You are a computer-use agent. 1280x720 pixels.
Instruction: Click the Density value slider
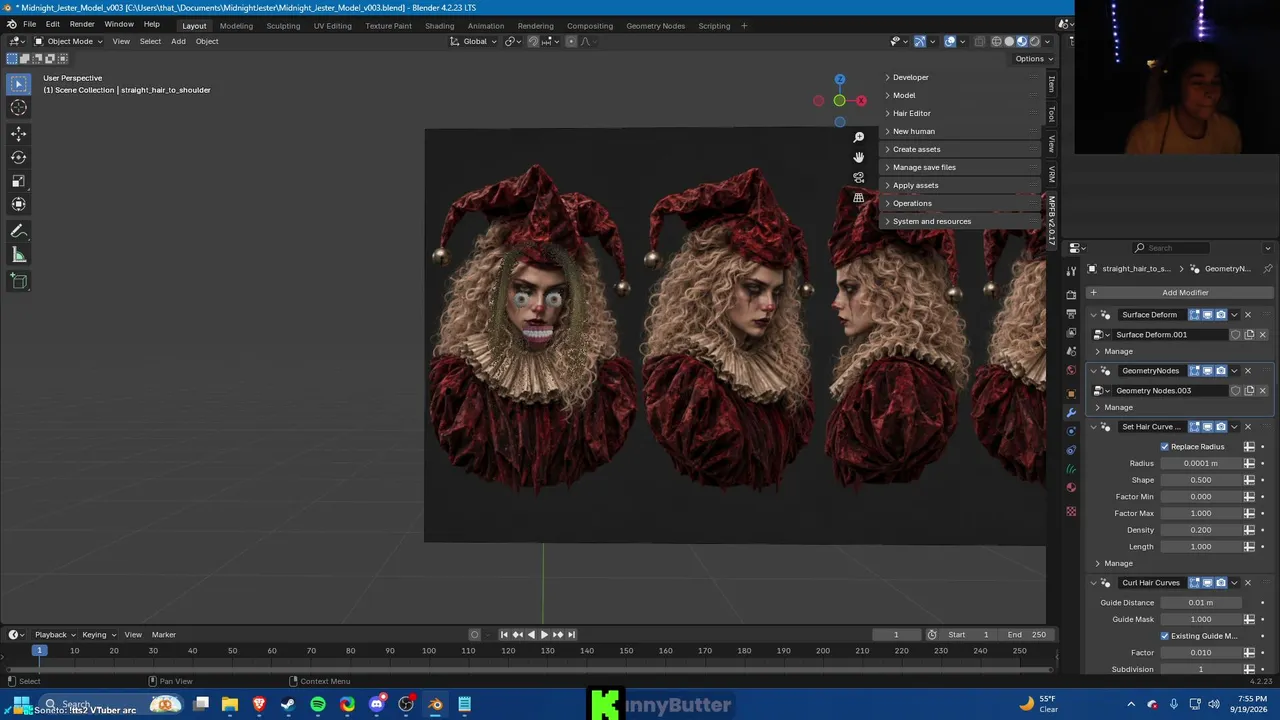(1200, 530)
